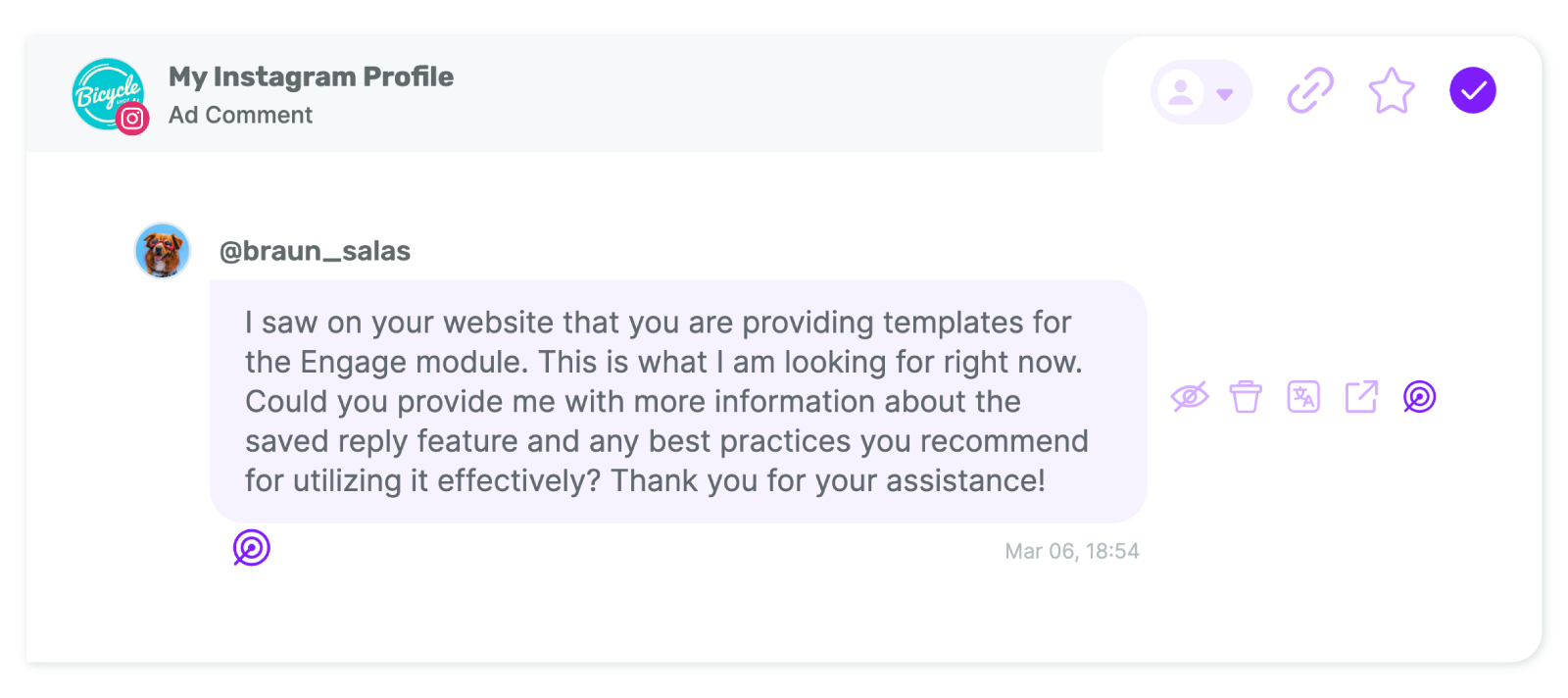Delete the comment with trash icon
This screenshot has width=1568, height=698.
coord(1246,397)
